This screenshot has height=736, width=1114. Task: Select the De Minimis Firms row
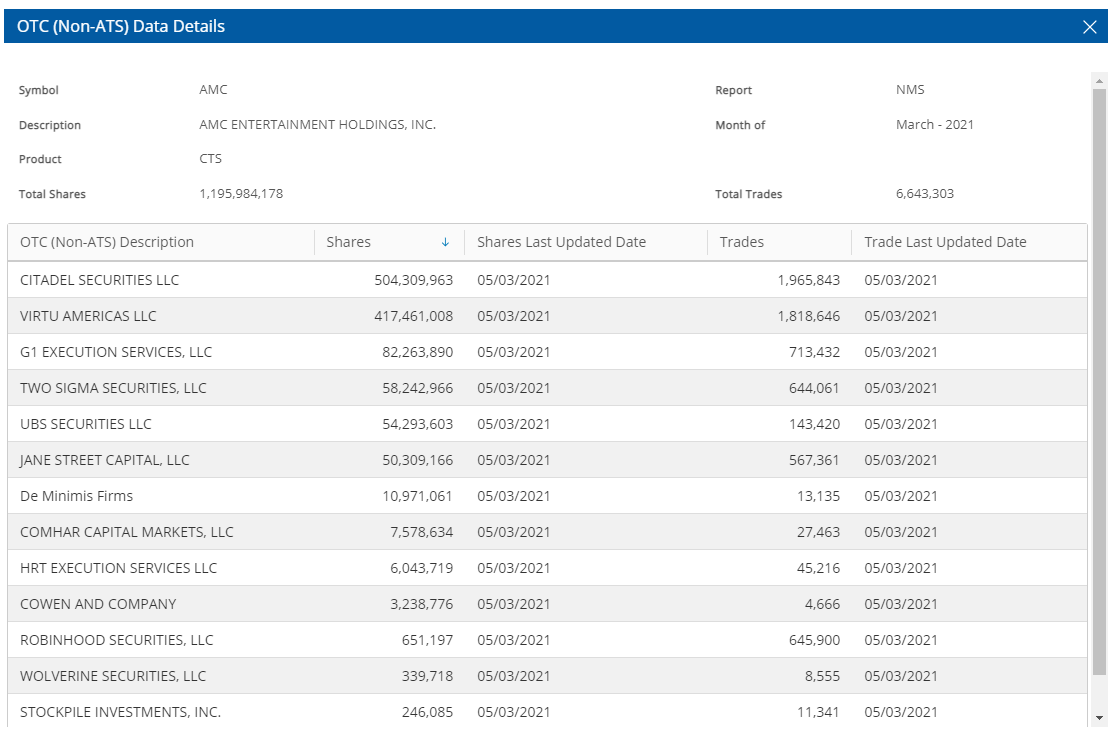[77, 496]
